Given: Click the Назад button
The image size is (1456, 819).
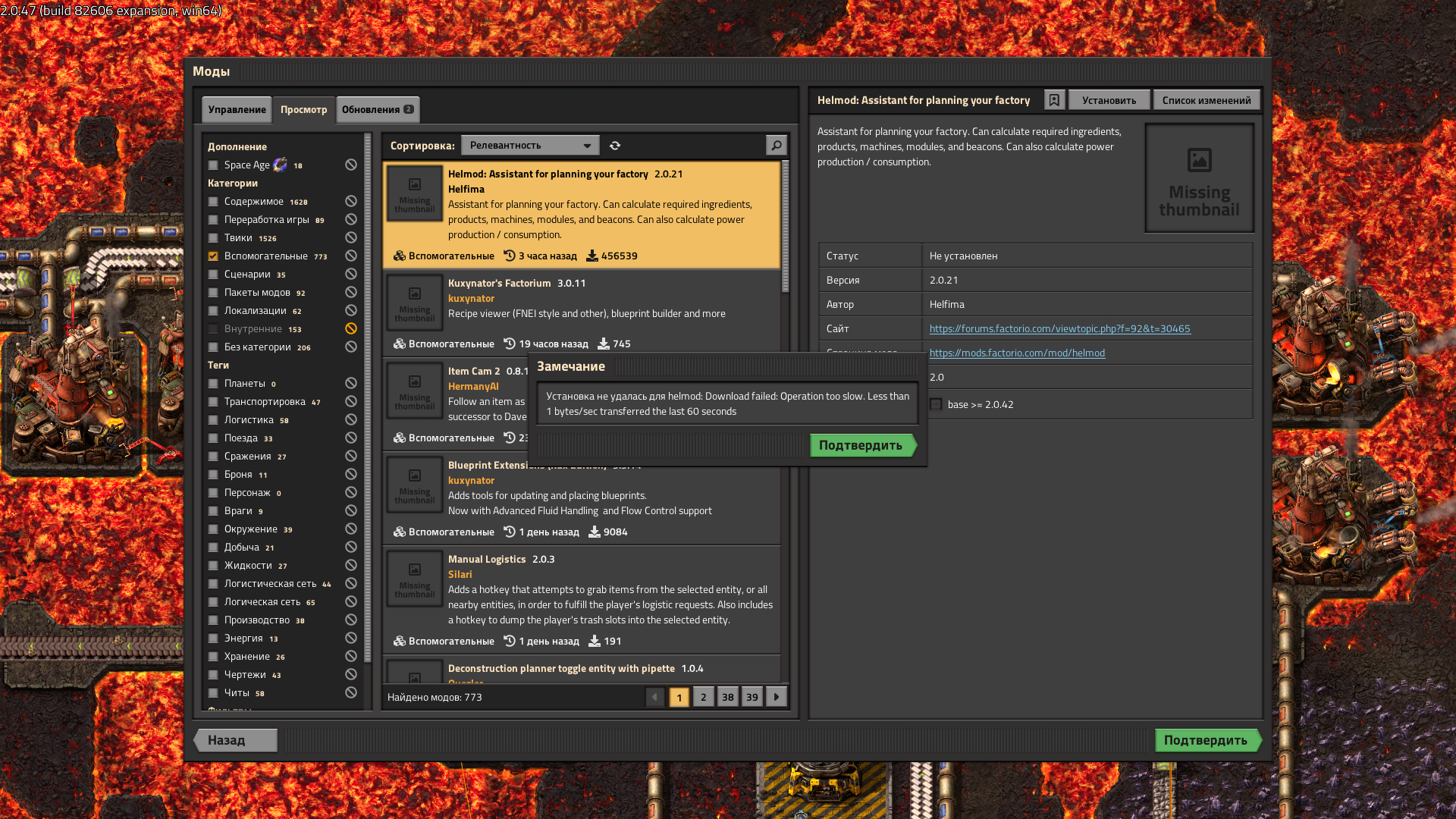Looking at the screenshot, I should coord(235,740).
